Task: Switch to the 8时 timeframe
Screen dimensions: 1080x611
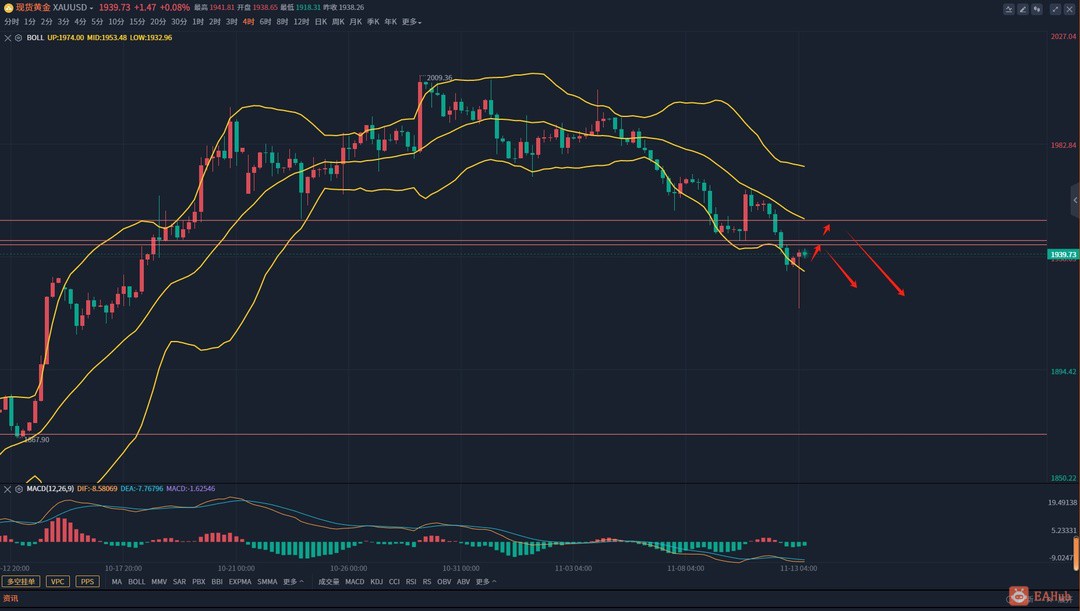Action: tap(282, 22)
